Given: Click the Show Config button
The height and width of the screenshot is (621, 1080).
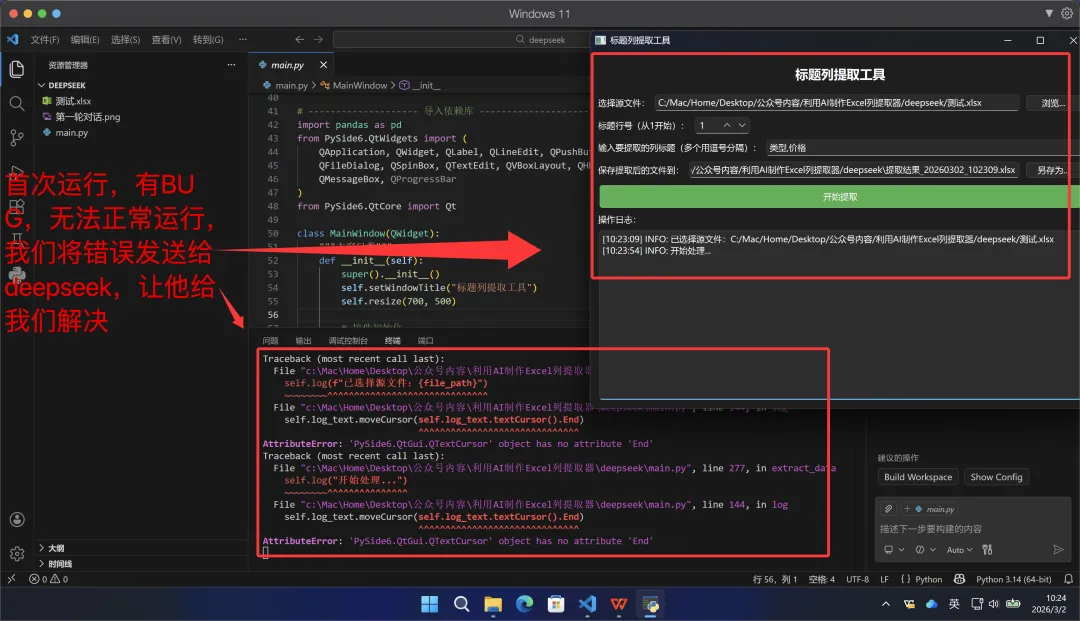Looking at the screenshot, I should 996,477.
